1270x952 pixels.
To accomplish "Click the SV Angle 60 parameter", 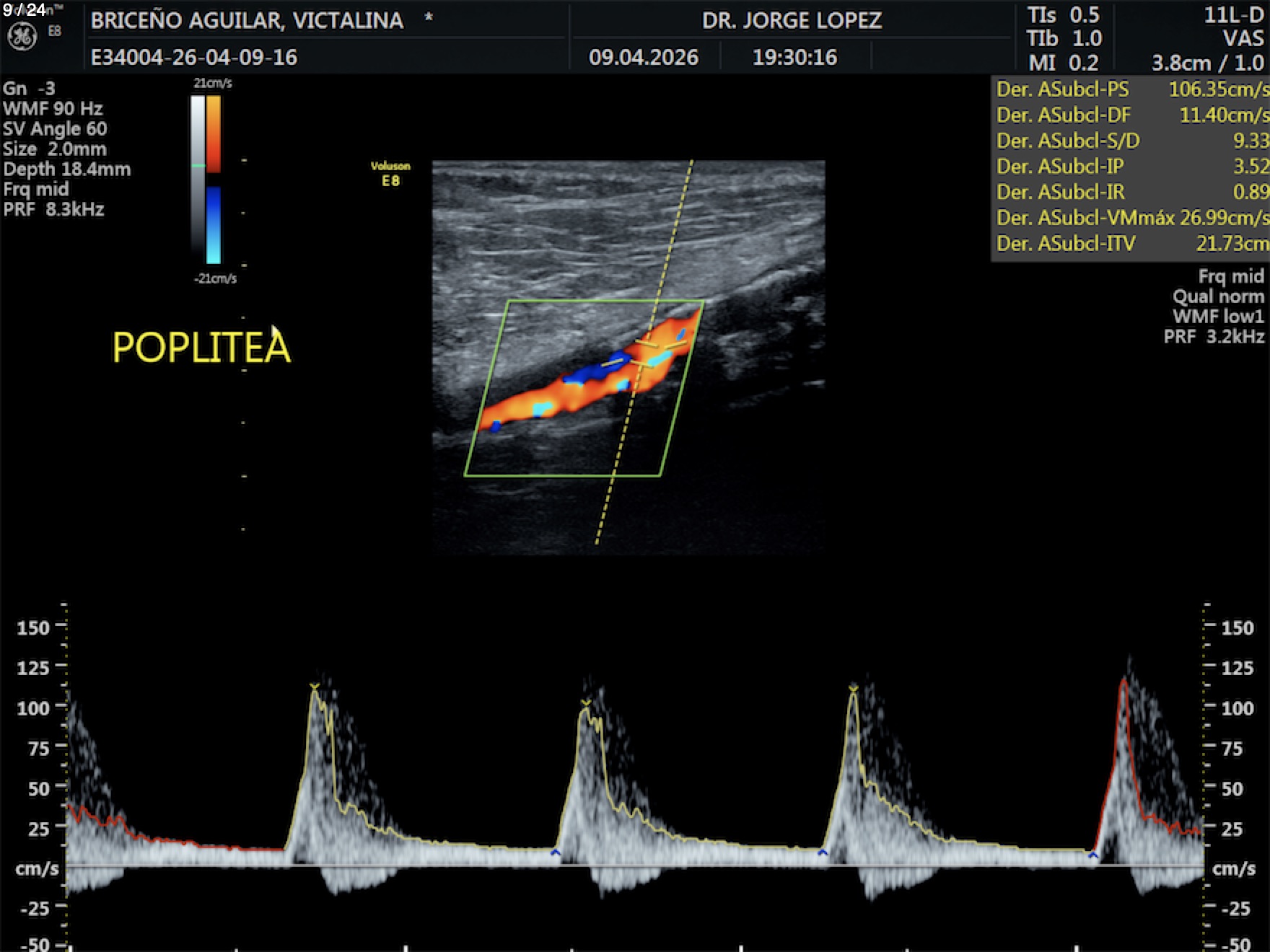I will pyautogui.click(x=55, y=129).
